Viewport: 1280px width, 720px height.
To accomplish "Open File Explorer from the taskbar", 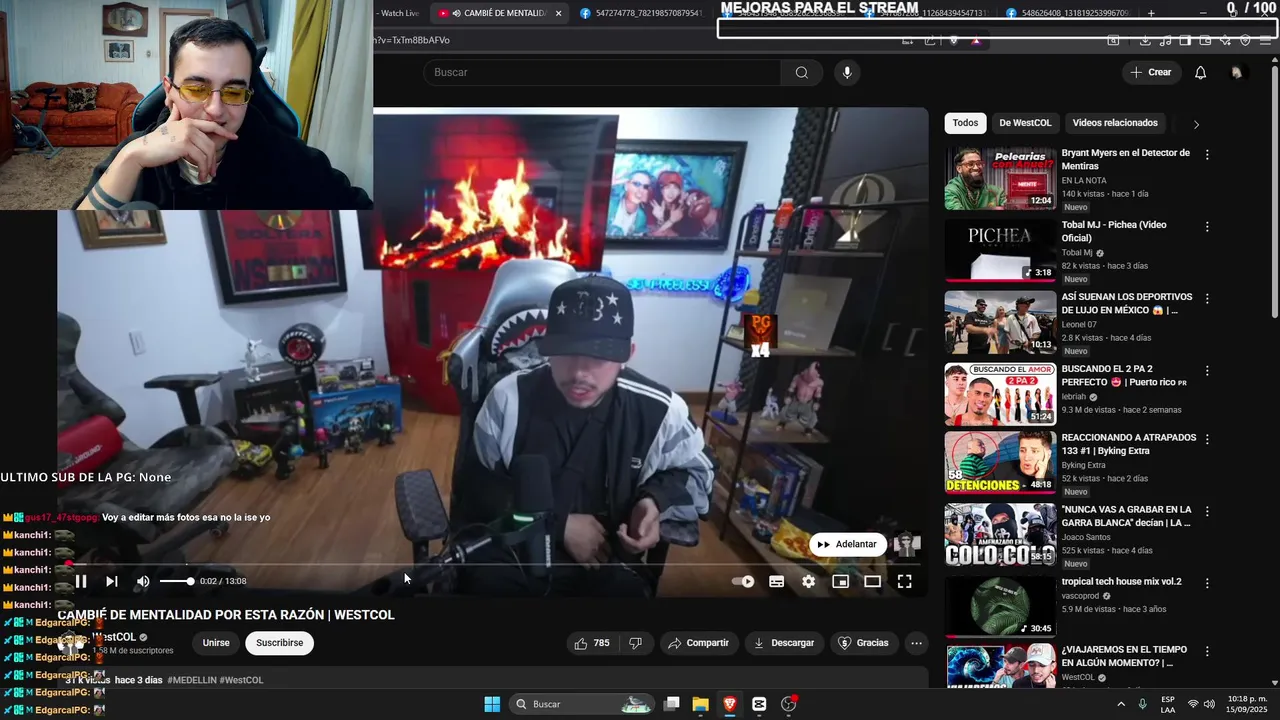I will click(x=700, y=704).
